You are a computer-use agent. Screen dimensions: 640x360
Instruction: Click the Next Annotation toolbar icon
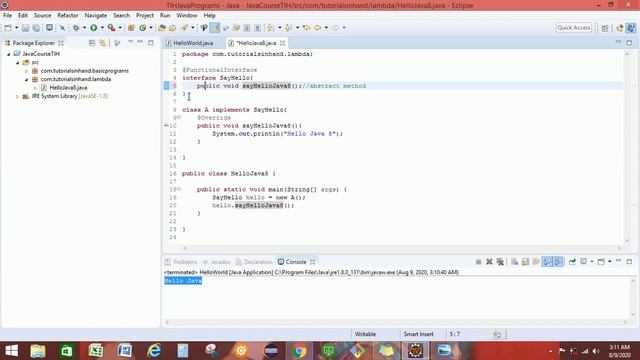point(270,28)
